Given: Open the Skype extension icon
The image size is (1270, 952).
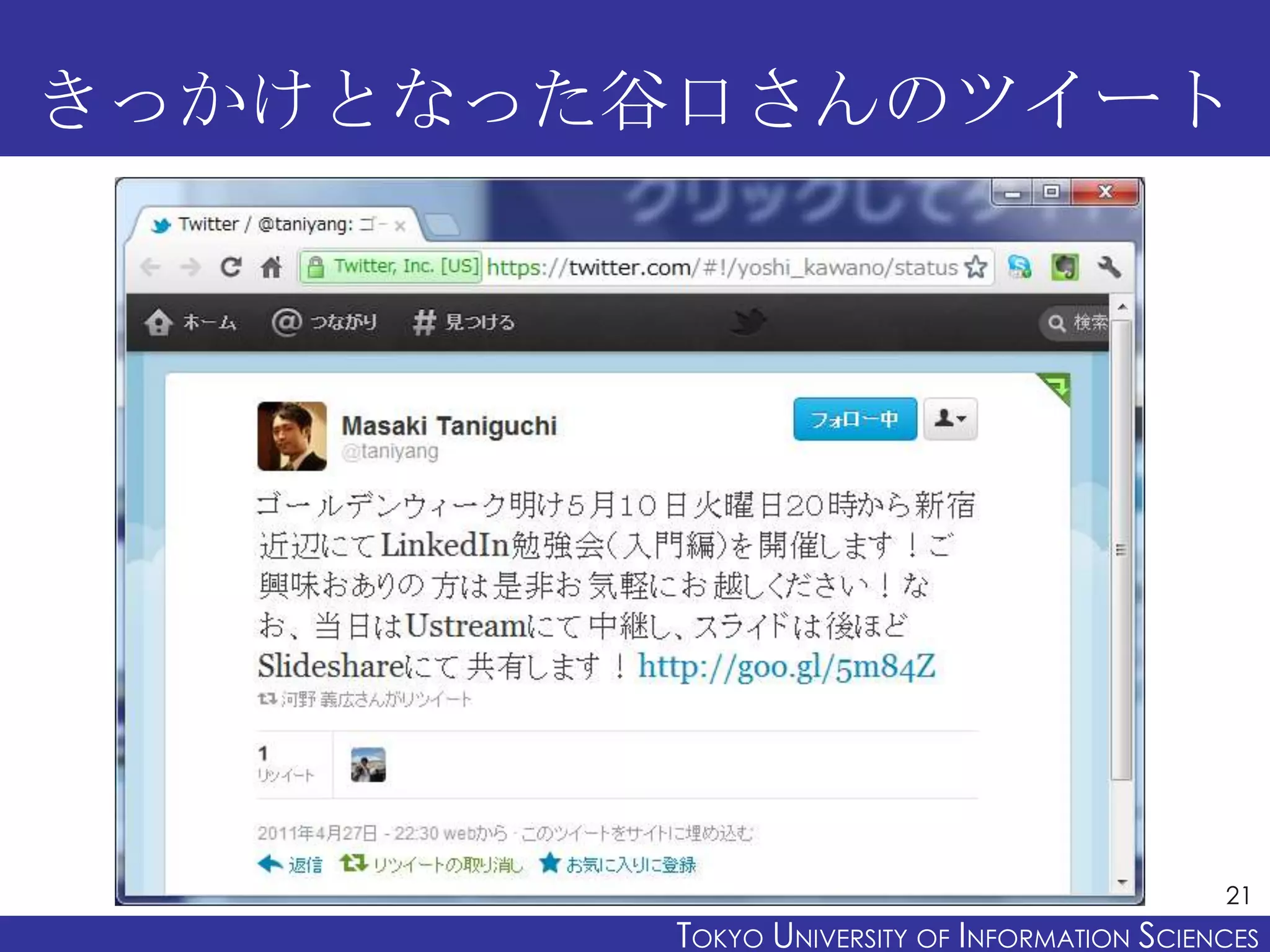Looking at the screenshot, I should pyautogui.click(x=1020, y=267).
